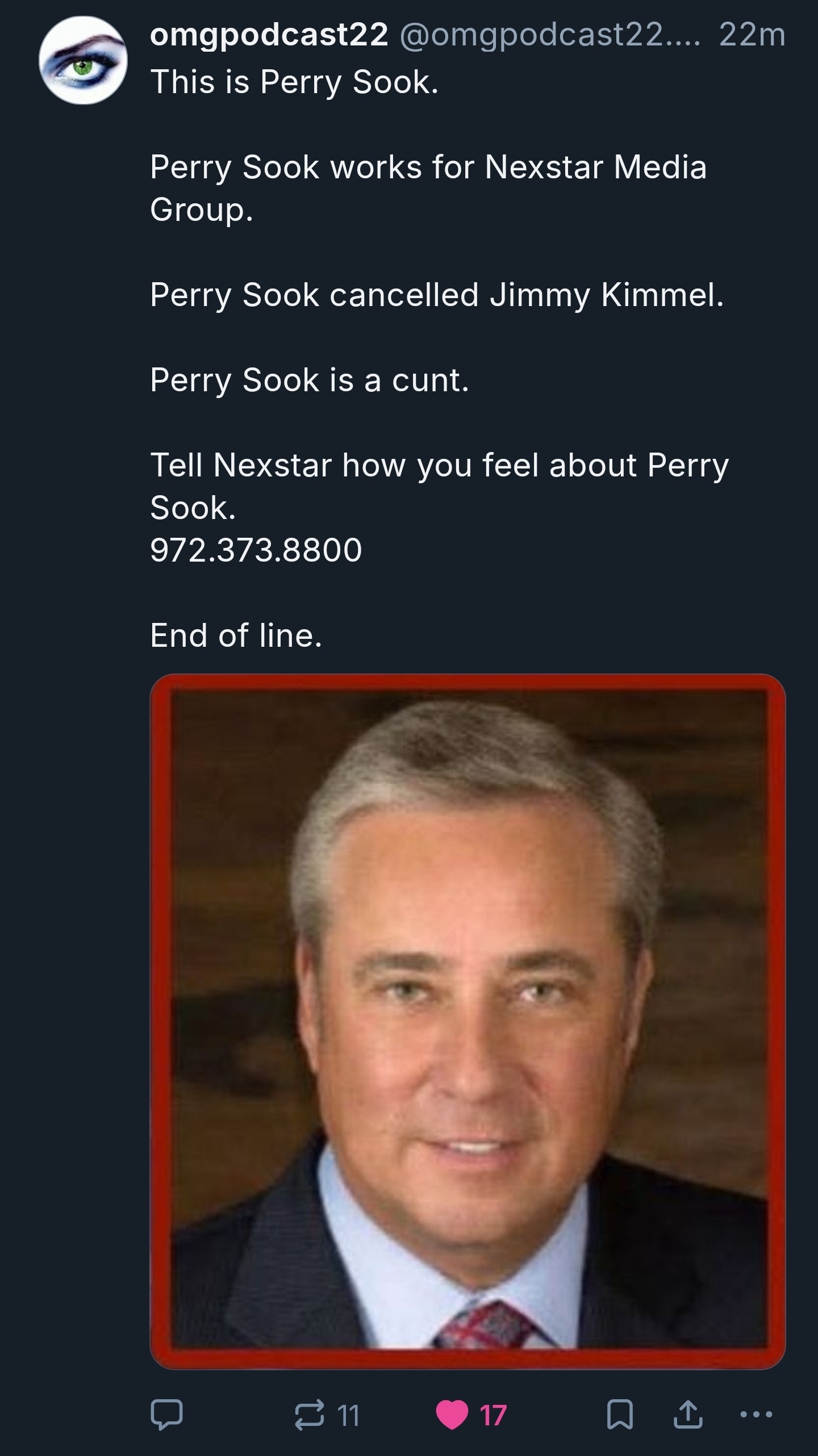818x1456 pixels.
Task: Click the "cancelled Jimmy Kimmel" sentence
Action: click(x=437, y=295)
